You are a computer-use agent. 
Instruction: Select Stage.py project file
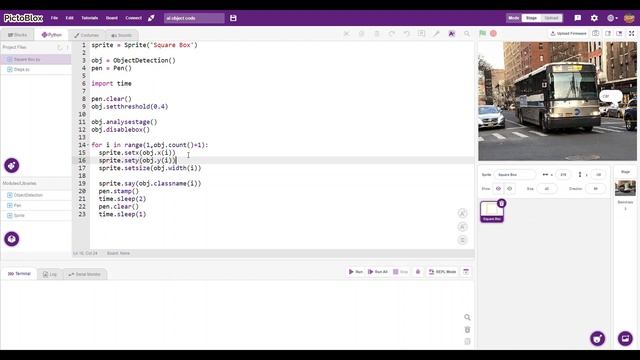[36, 69]
